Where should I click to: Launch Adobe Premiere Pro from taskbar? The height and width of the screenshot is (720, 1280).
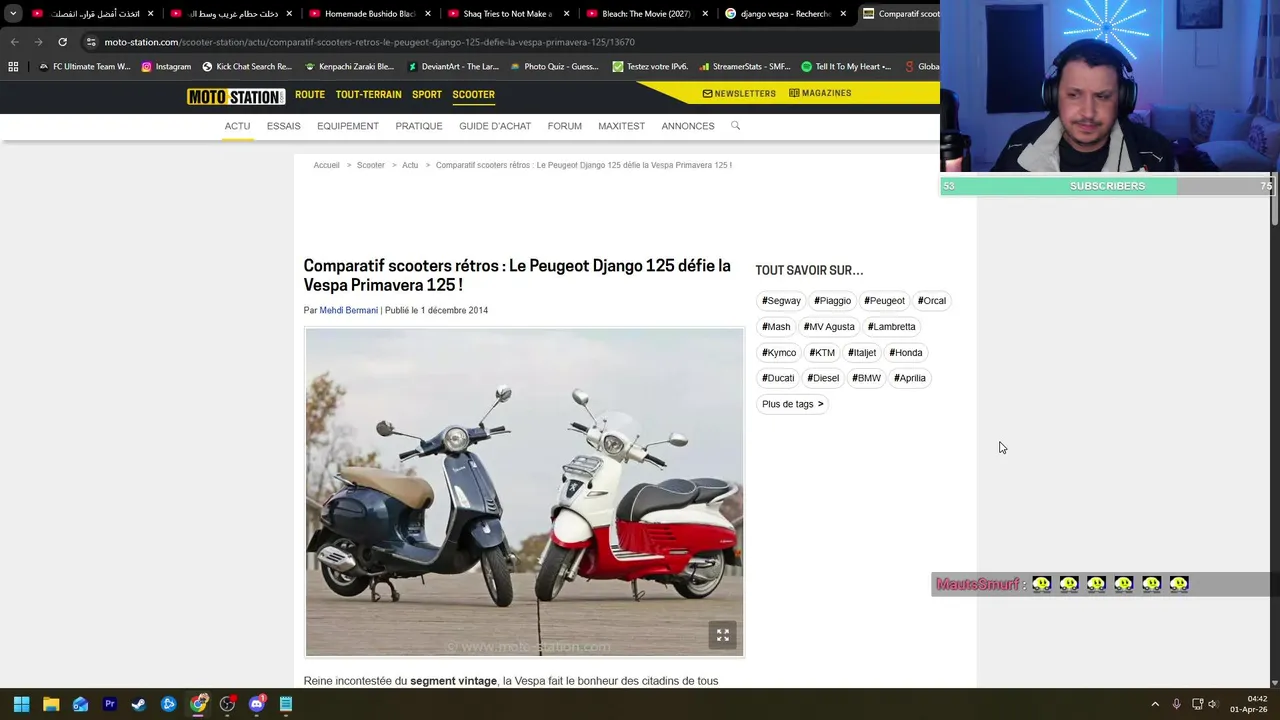point(110,704)
